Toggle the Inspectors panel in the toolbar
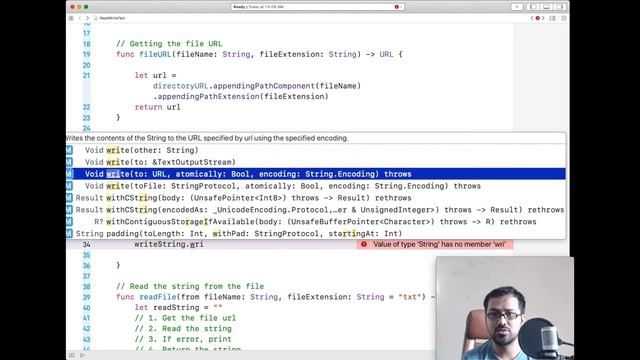 point(560,7)
